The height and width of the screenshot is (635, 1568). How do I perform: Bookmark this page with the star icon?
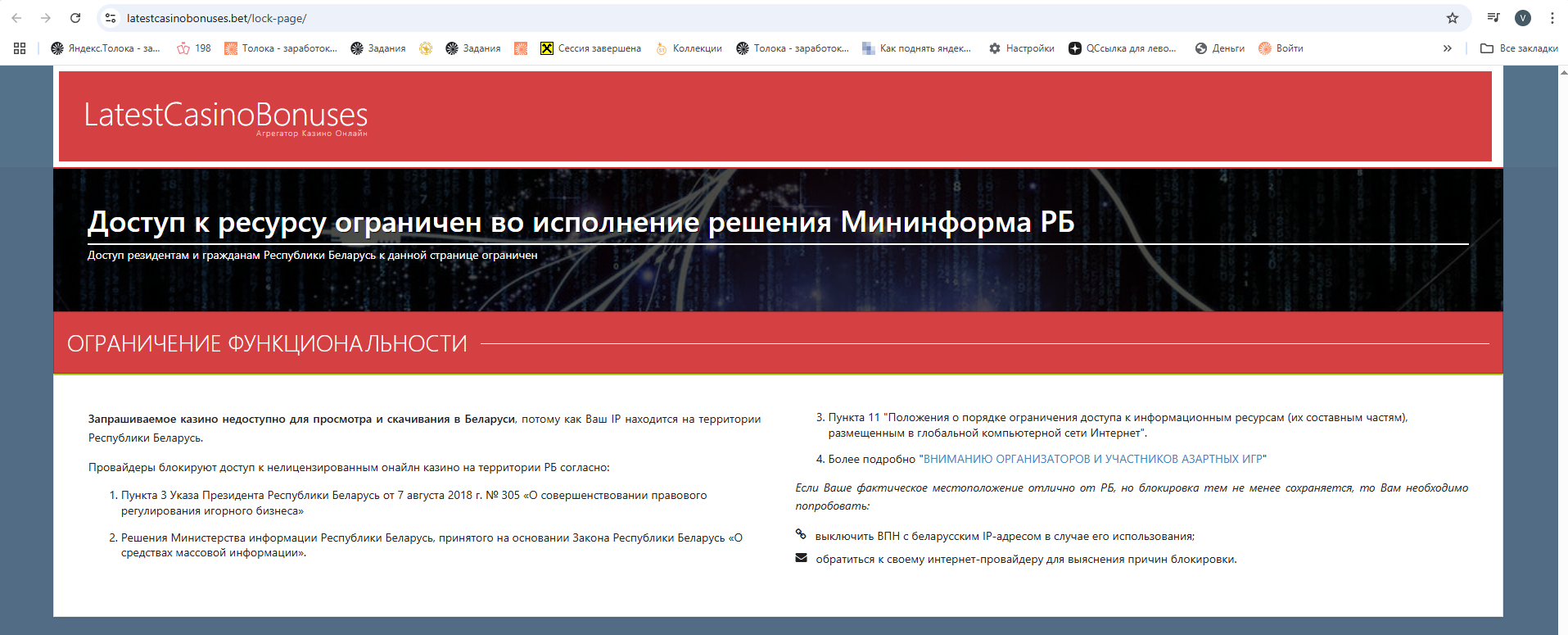click(1452, 18)
